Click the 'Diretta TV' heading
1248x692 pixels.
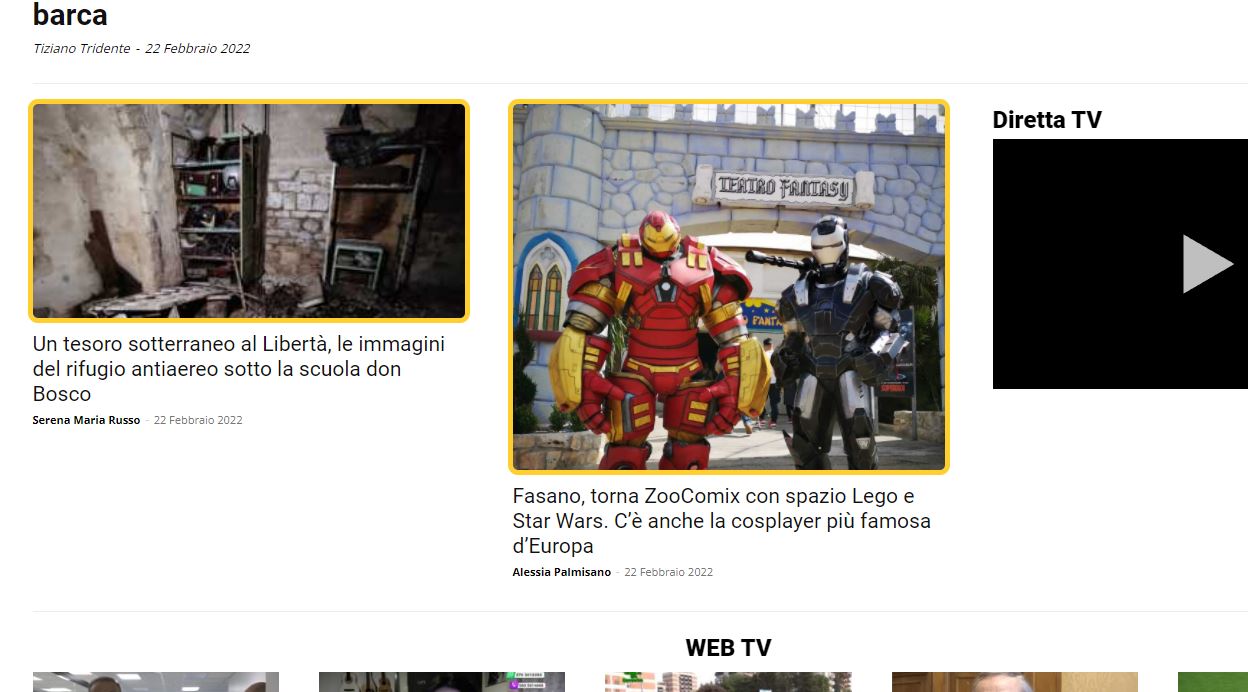pyautogui.click(x=1047, y=120)
